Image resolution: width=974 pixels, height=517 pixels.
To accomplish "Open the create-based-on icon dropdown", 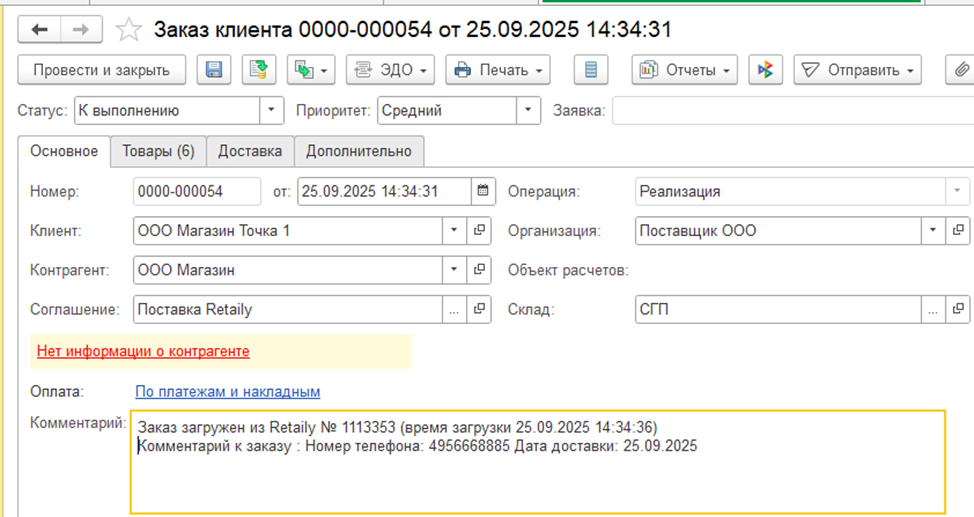I will [311, 70].
